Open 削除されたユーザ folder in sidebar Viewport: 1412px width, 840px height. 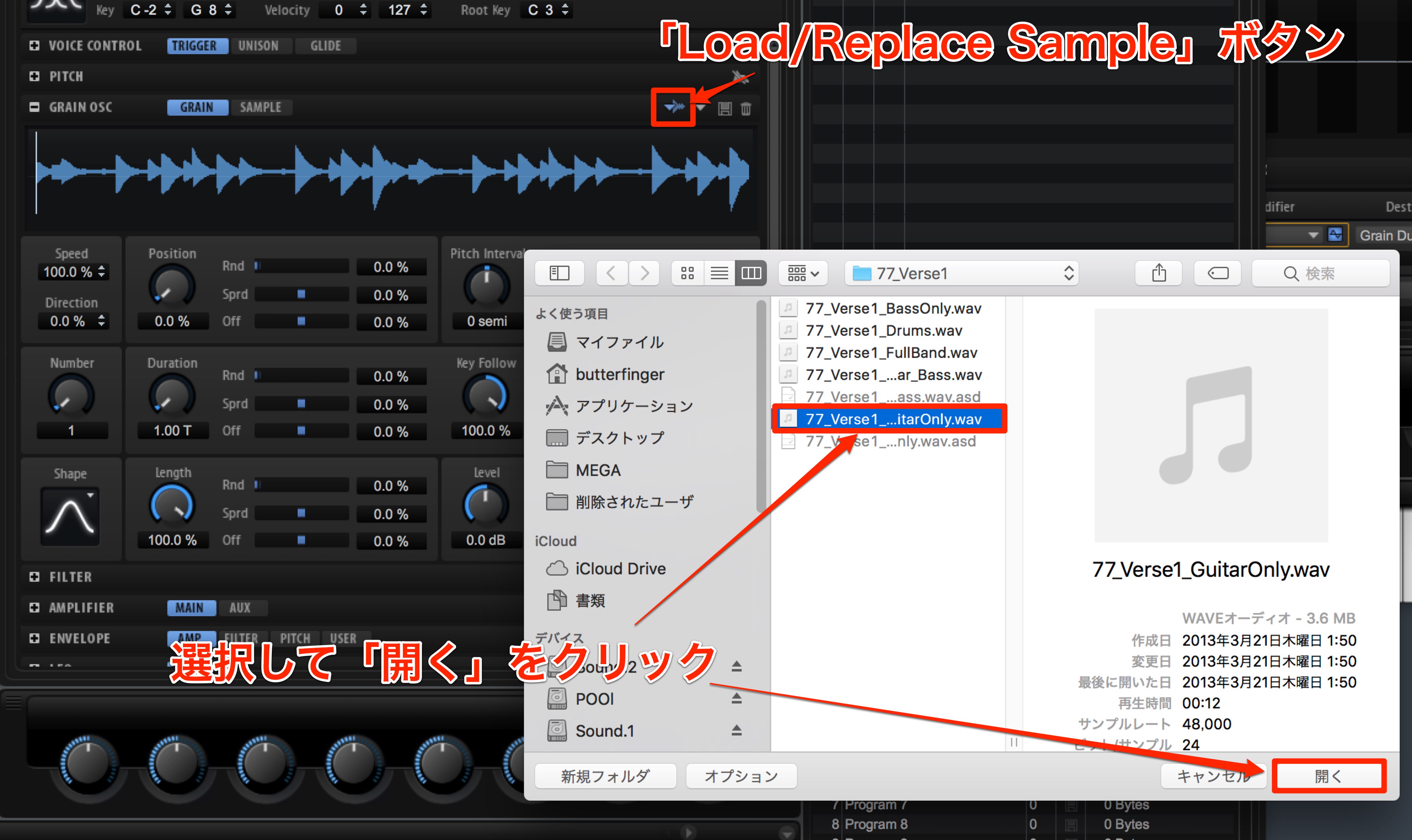(619, 502)
